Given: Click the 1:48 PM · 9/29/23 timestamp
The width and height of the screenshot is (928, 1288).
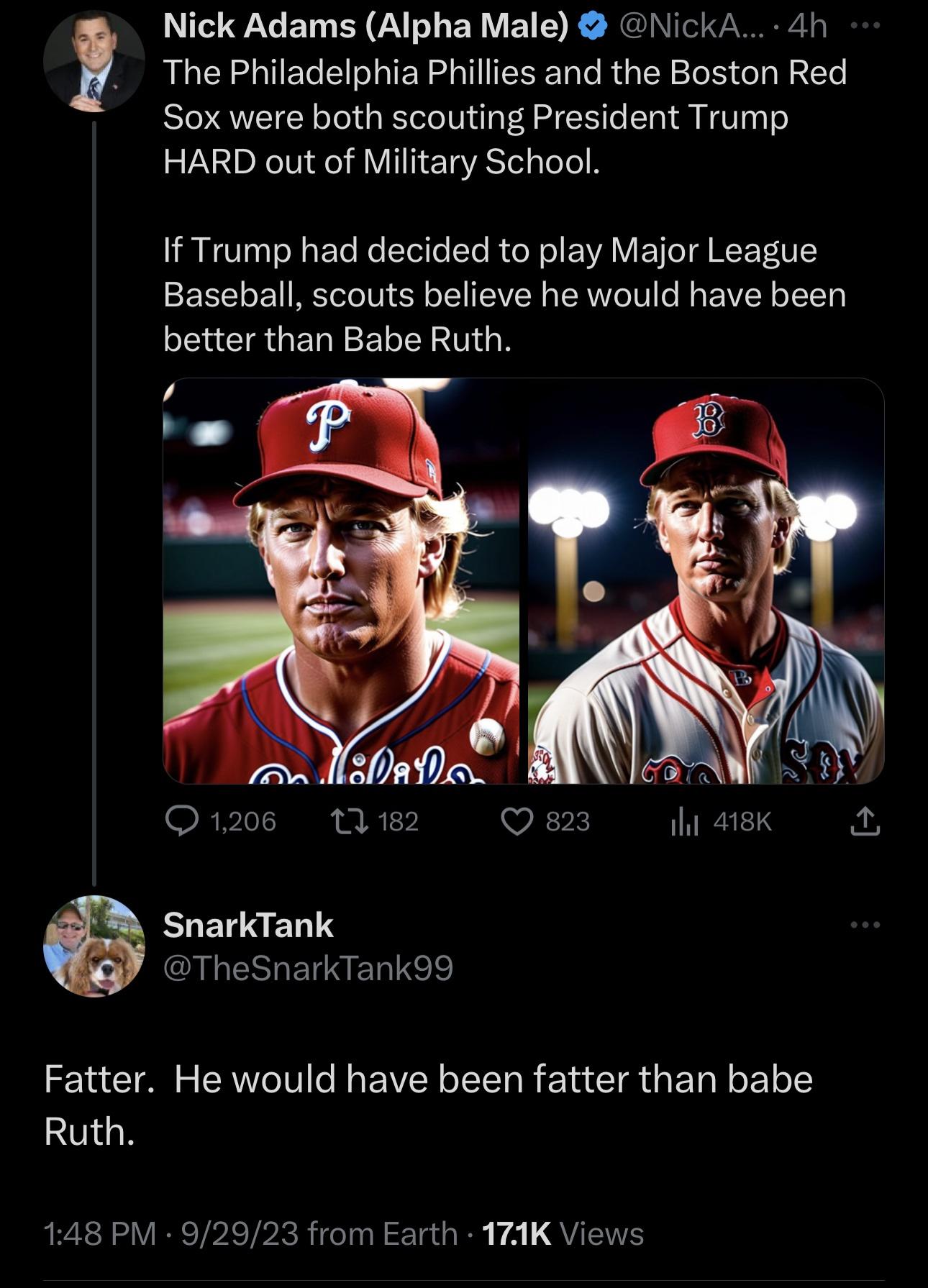Looking at the screenshot, I should 170,1233.
